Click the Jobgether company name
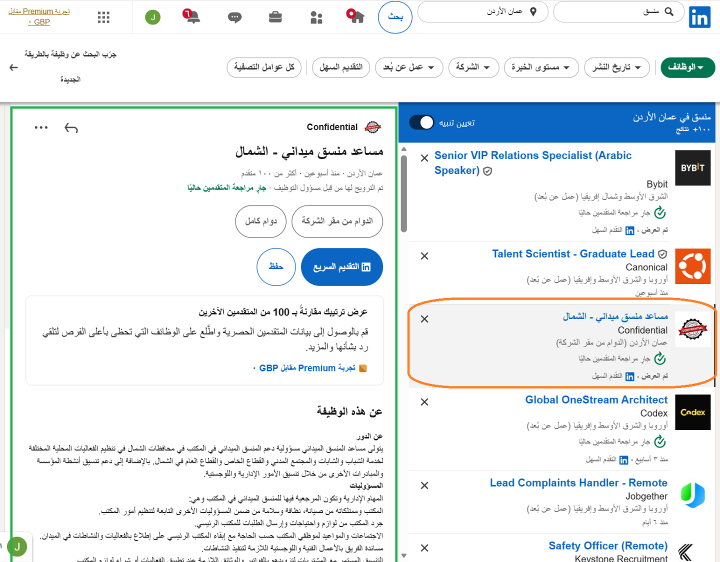 click(x=646, y=496)
